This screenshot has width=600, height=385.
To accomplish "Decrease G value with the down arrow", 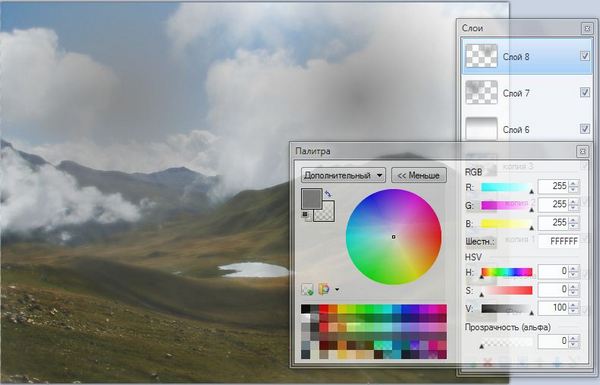I will pos(573,208).
